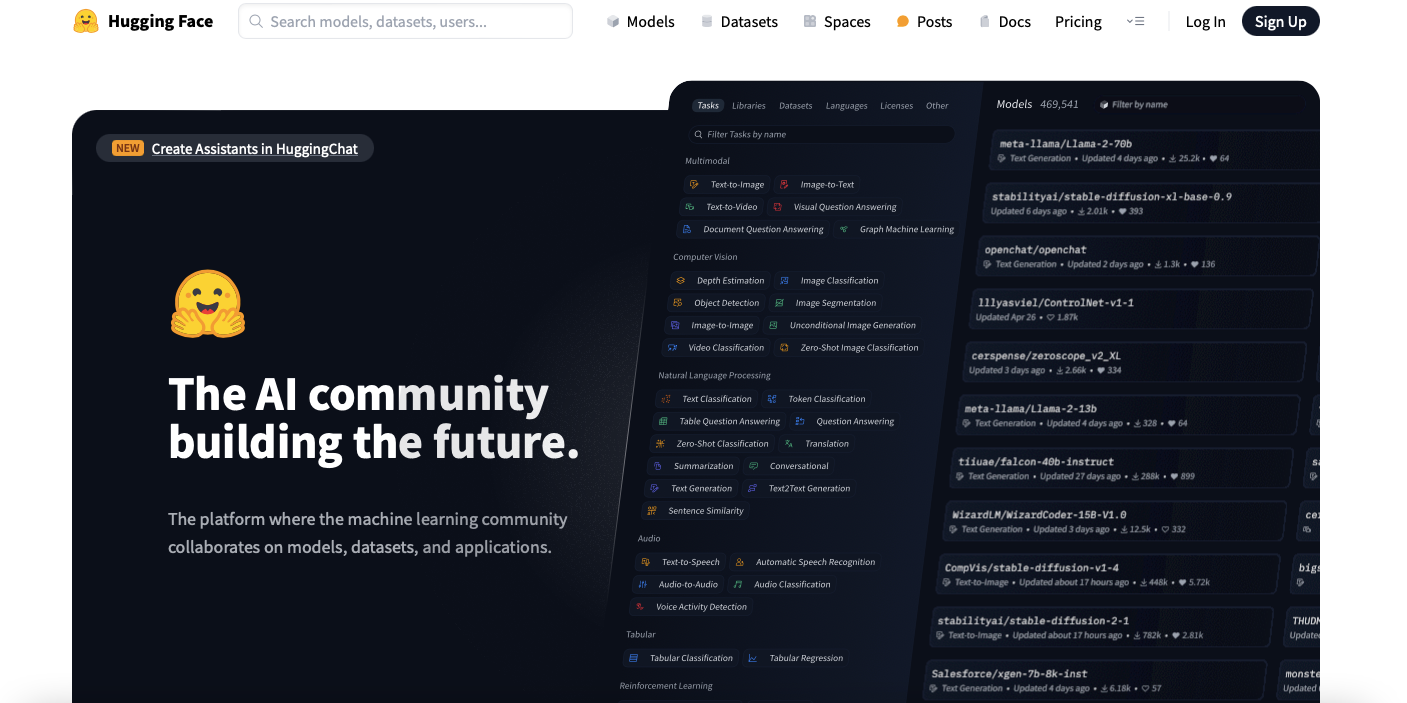
Task: Click the Table Question Answering task icon
Action: click(x=663, y=421)
